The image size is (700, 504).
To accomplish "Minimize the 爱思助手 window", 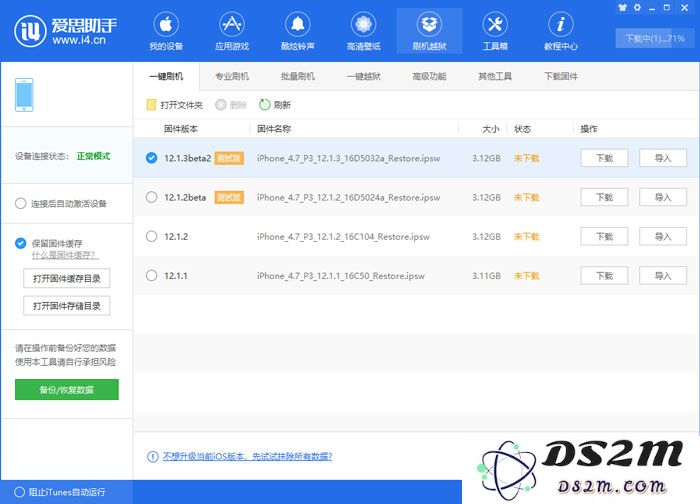I will click(652, 8).
